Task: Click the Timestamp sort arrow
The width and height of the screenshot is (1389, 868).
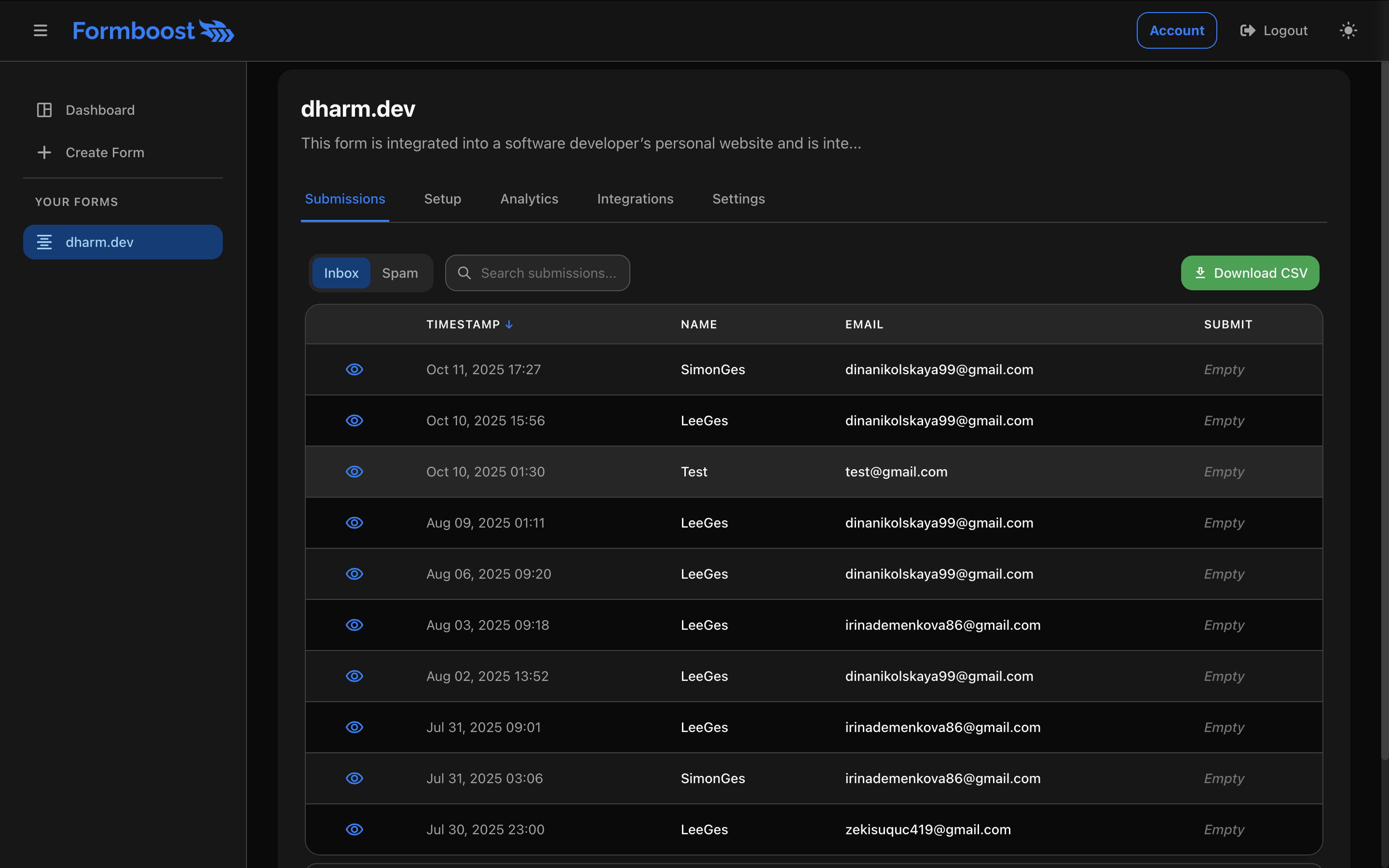Action: coord(509,324)
